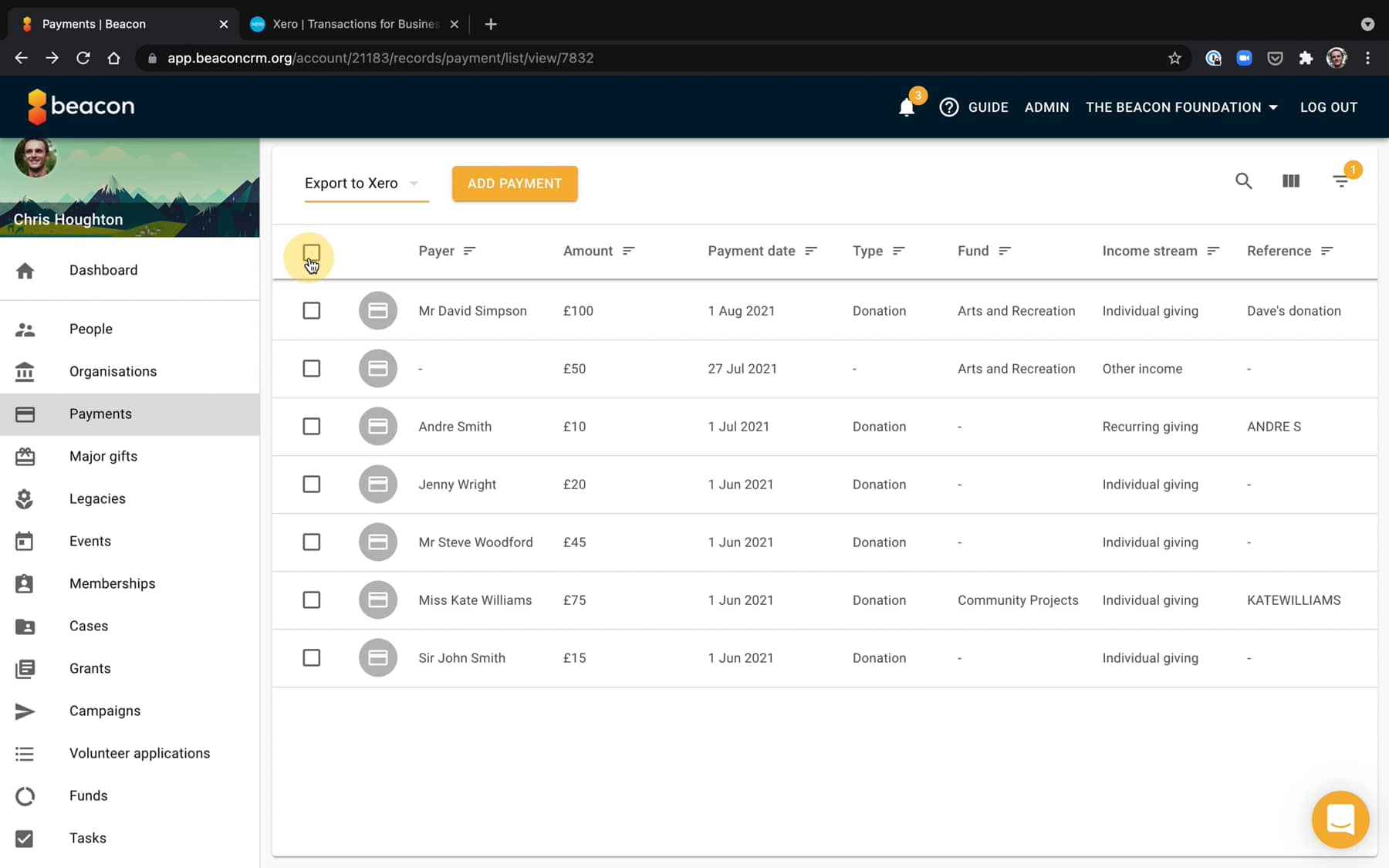Open the search magnifier in payments list
Image resolution: width=1389 pixels, height=868 pixels.
click(1243, 181)
